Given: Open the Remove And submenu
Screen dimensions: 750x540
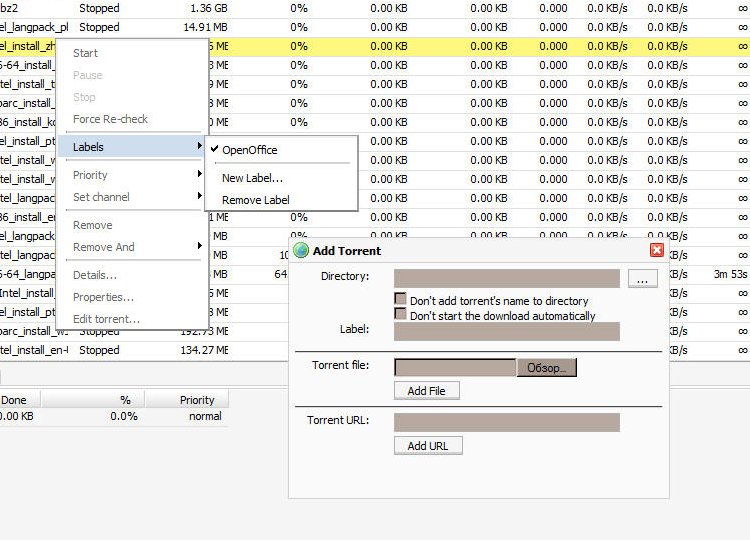Looking at the screenshot, I should [133, 247].
